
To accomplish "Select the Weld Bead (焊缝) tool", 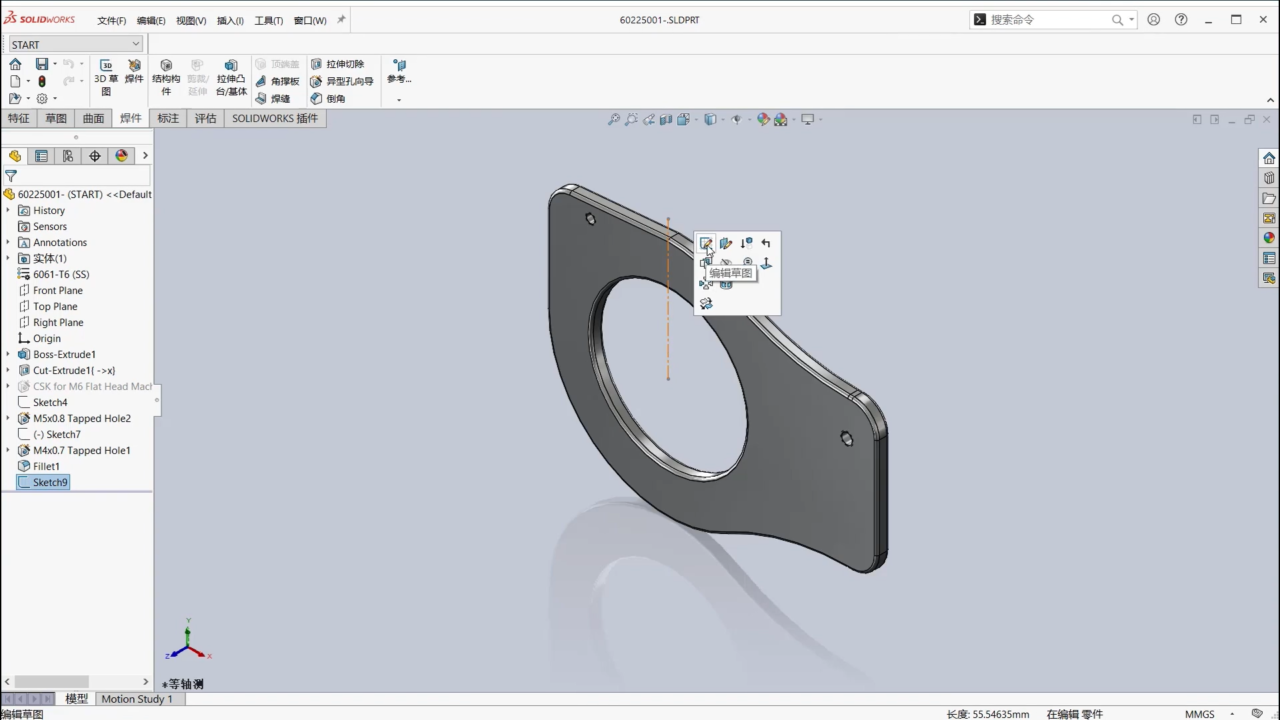I will click(272, 99).
